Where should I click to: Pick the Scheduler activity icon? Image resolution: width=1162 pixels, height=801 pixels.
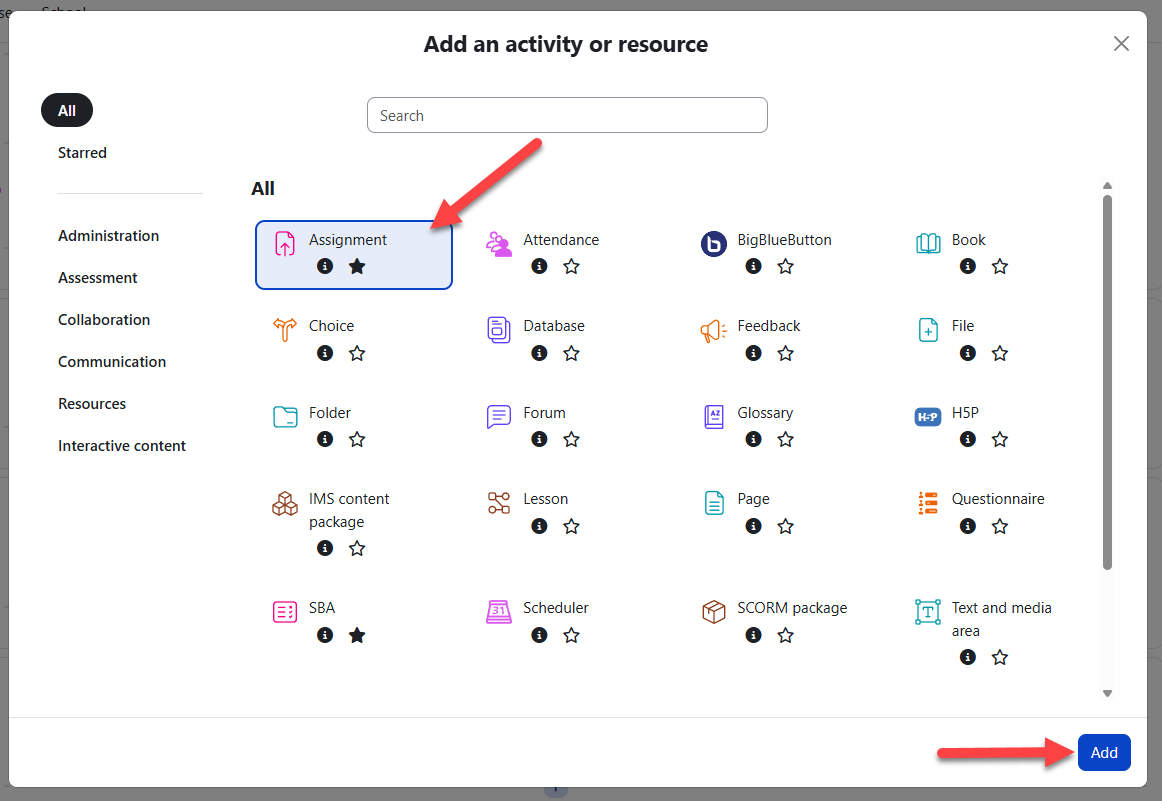coord(498,611)
